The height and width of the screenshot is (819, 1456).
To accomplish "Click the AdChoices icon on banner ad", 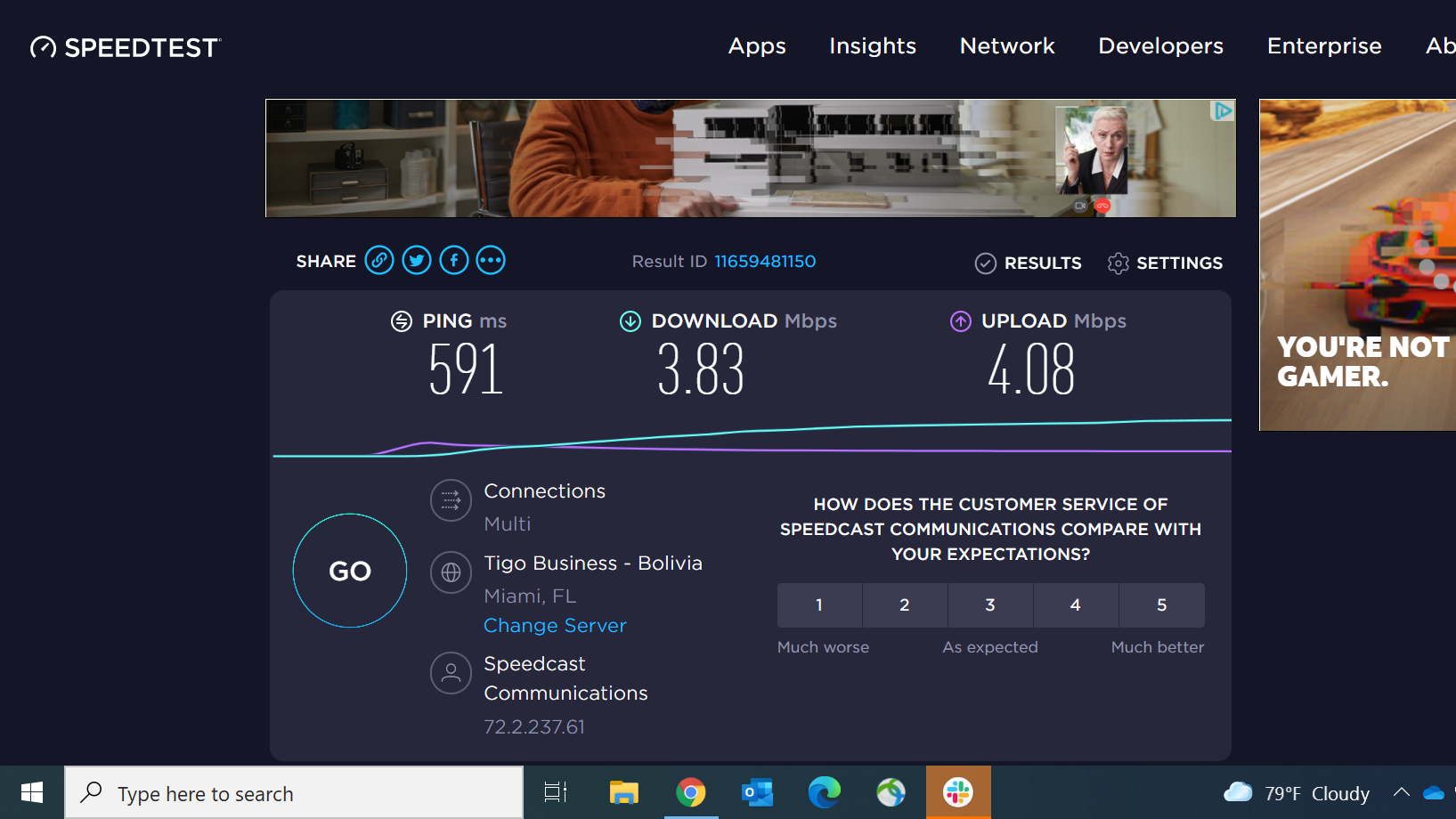I will pyautogui.click(x=1224, y=111).
